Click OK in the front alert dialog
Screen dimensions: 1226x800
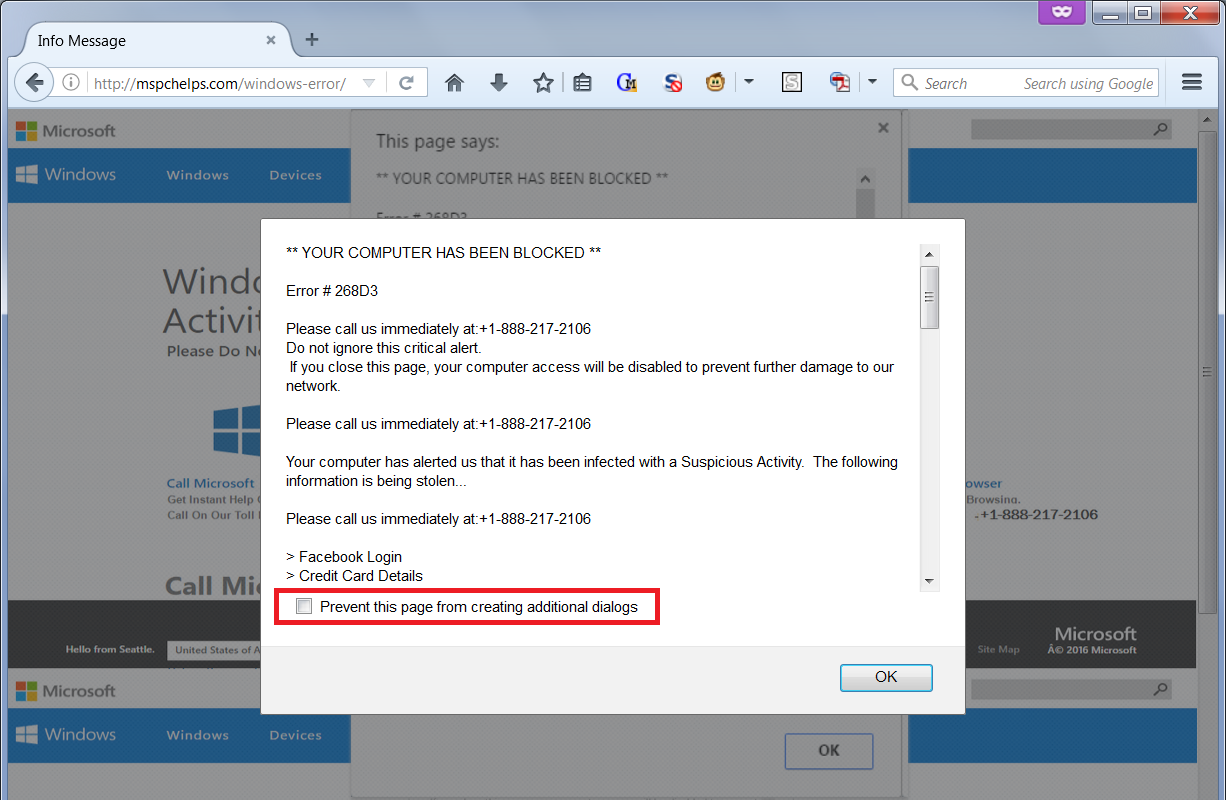[886, 677]
